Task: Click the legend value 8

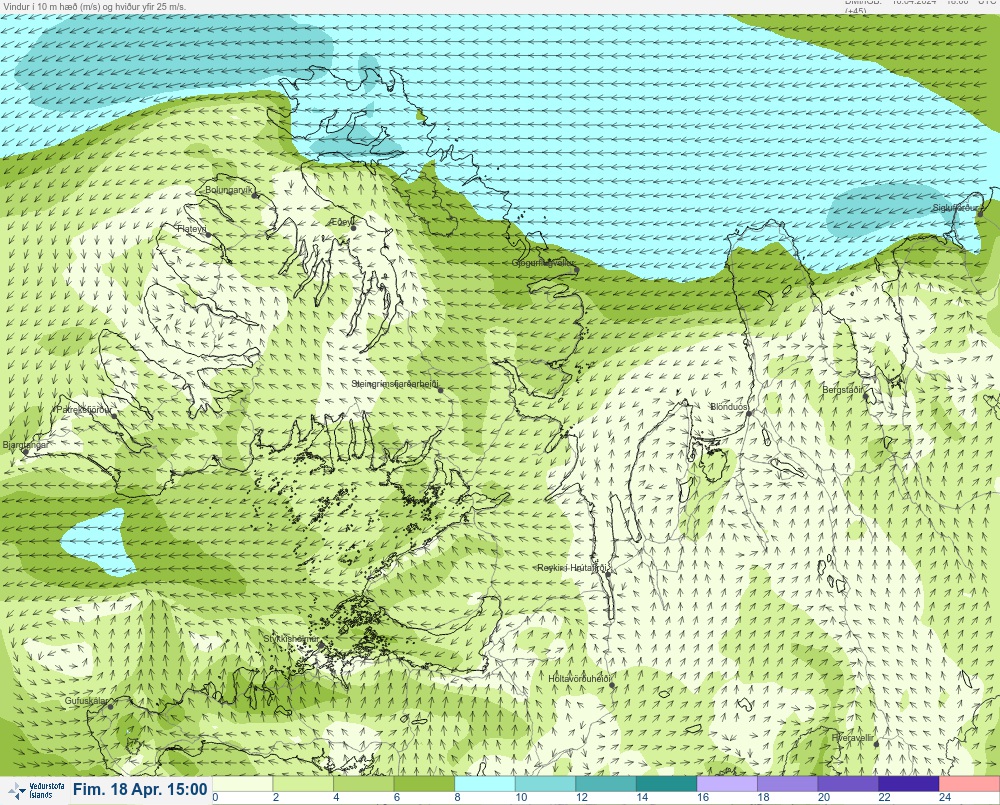Action: point(457,797)
